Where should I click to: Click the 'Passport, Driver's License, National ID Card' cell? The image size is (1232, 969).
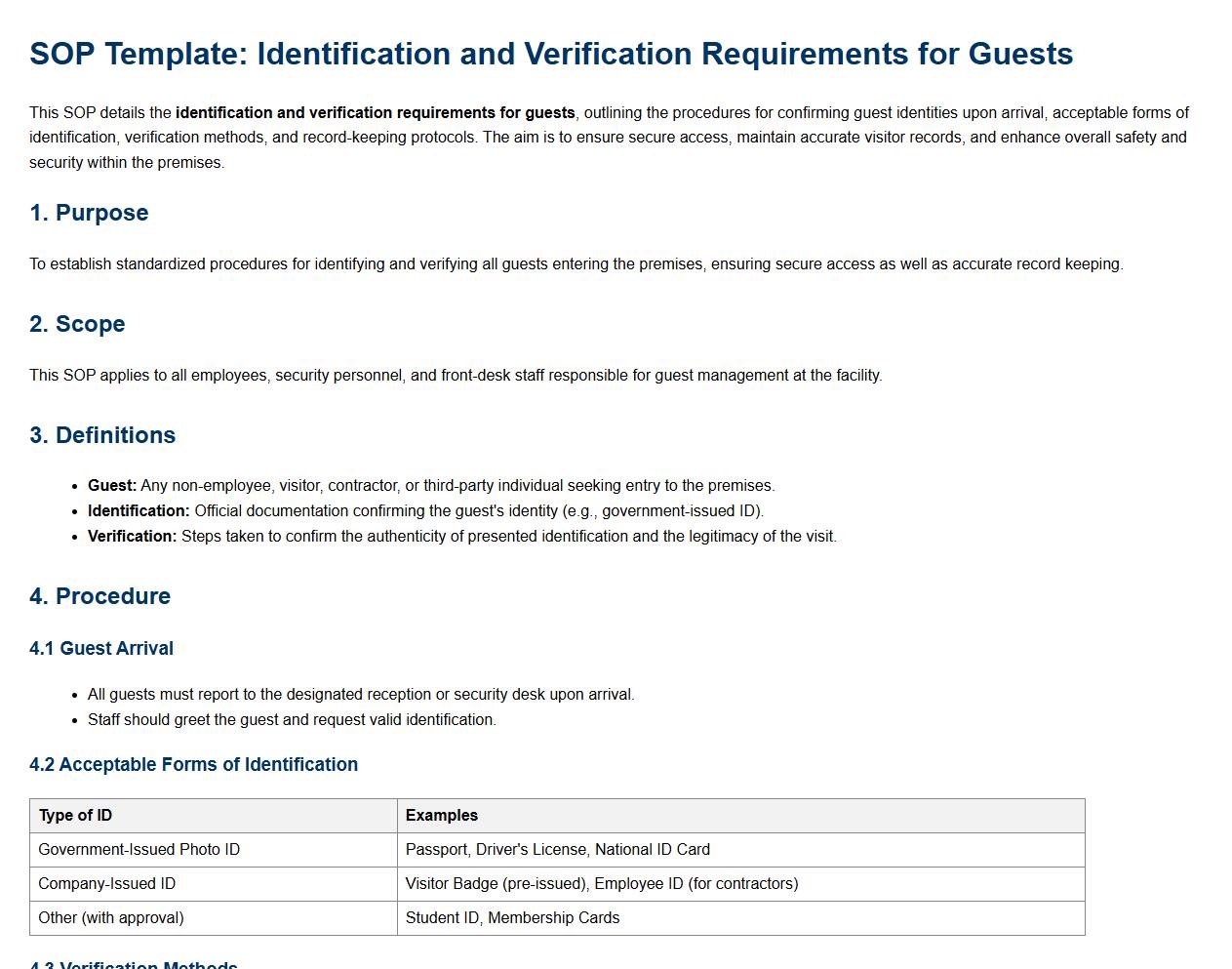[557, 850]
